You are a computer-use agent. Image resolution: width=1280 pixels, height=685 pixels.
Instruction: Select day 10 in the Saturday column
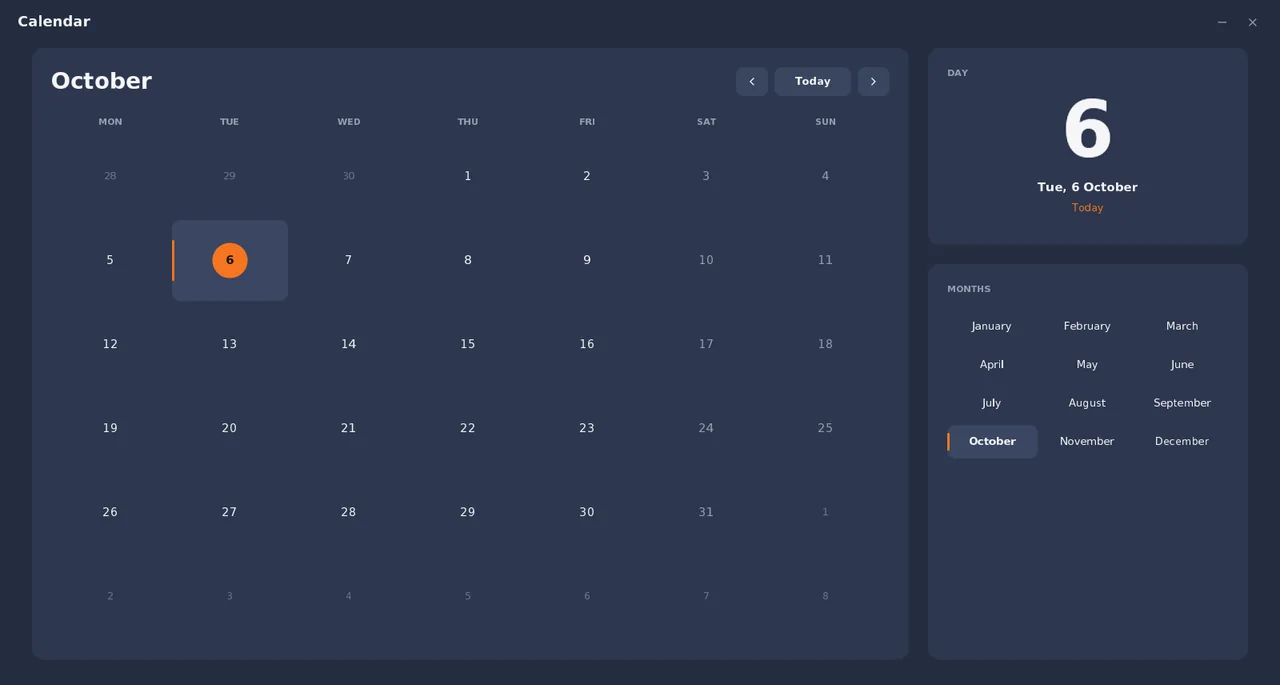706,260
